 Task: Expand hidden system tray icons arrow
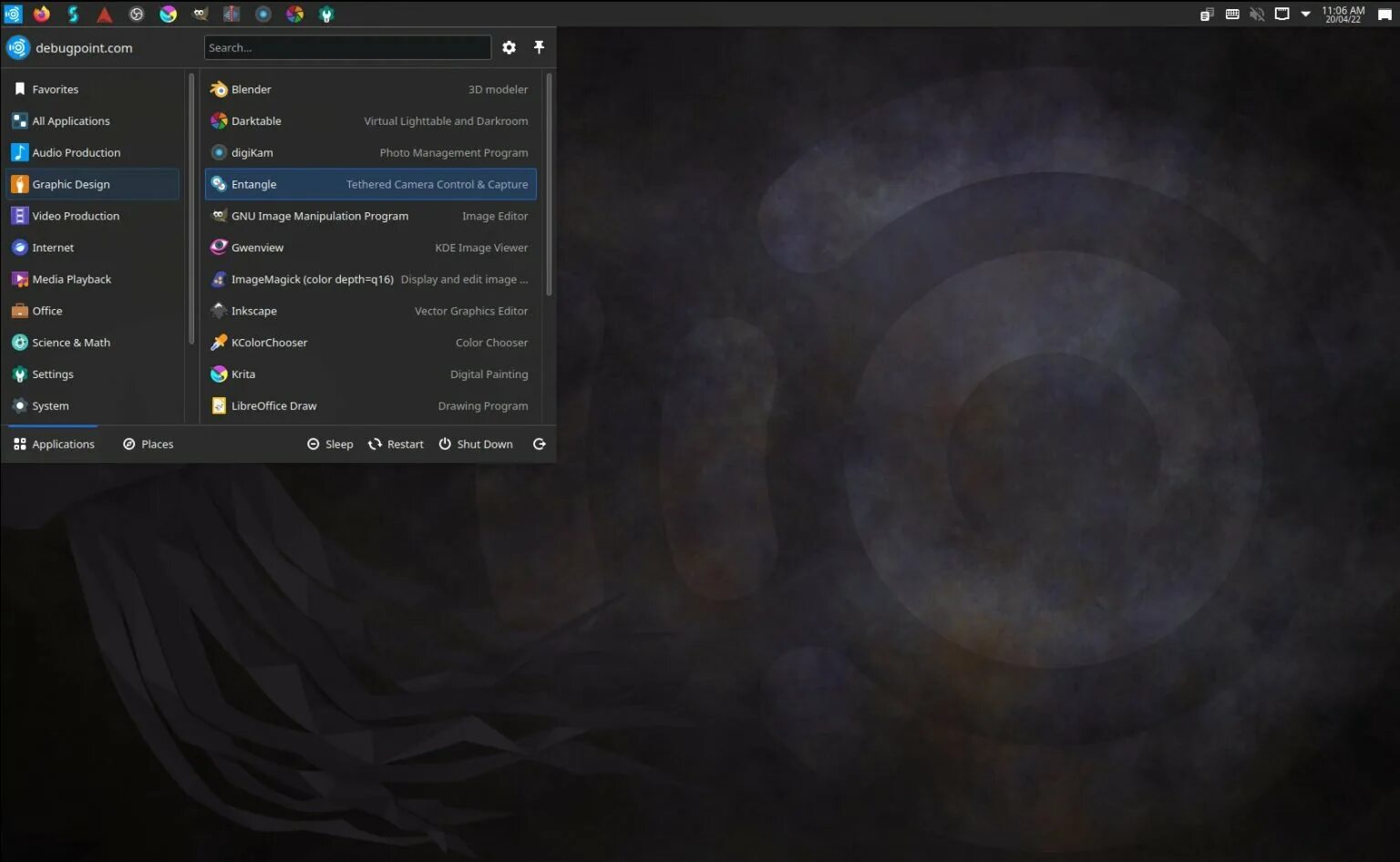click(1305, 14)
